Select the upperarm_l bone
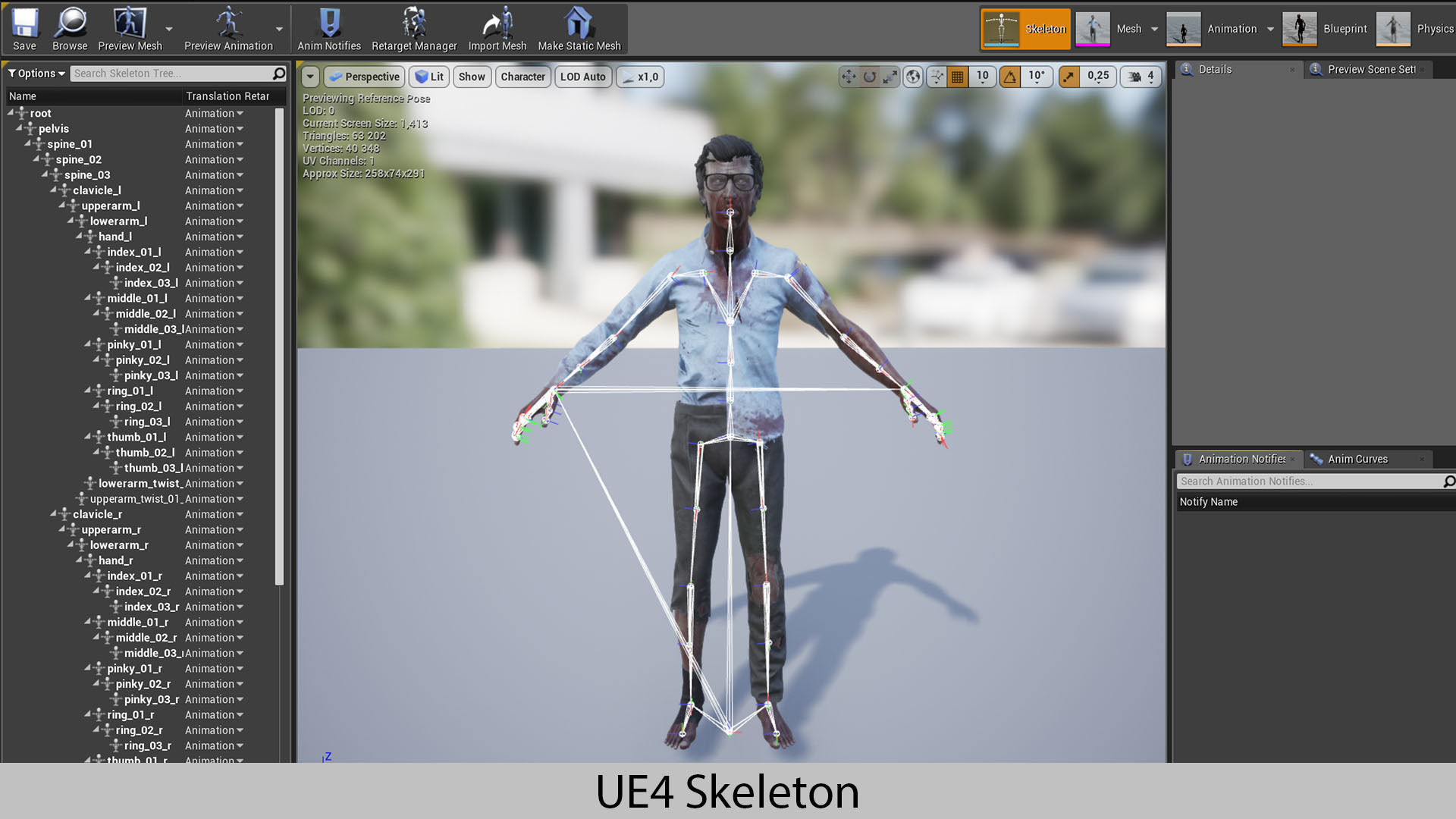 (110, 206)
